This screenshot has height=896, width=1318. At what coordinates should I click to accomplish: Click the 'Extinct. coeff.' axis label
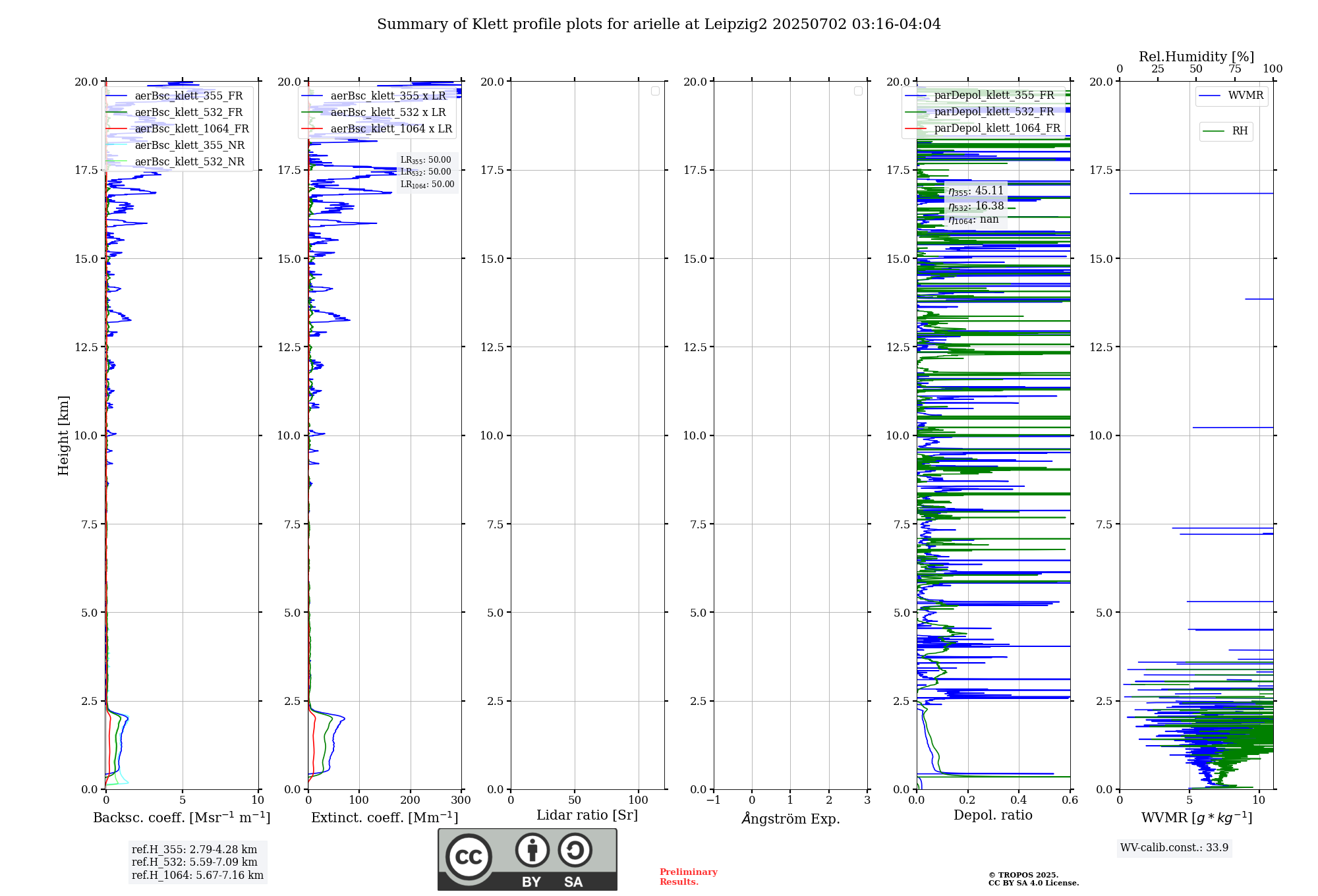click(385, 818)
